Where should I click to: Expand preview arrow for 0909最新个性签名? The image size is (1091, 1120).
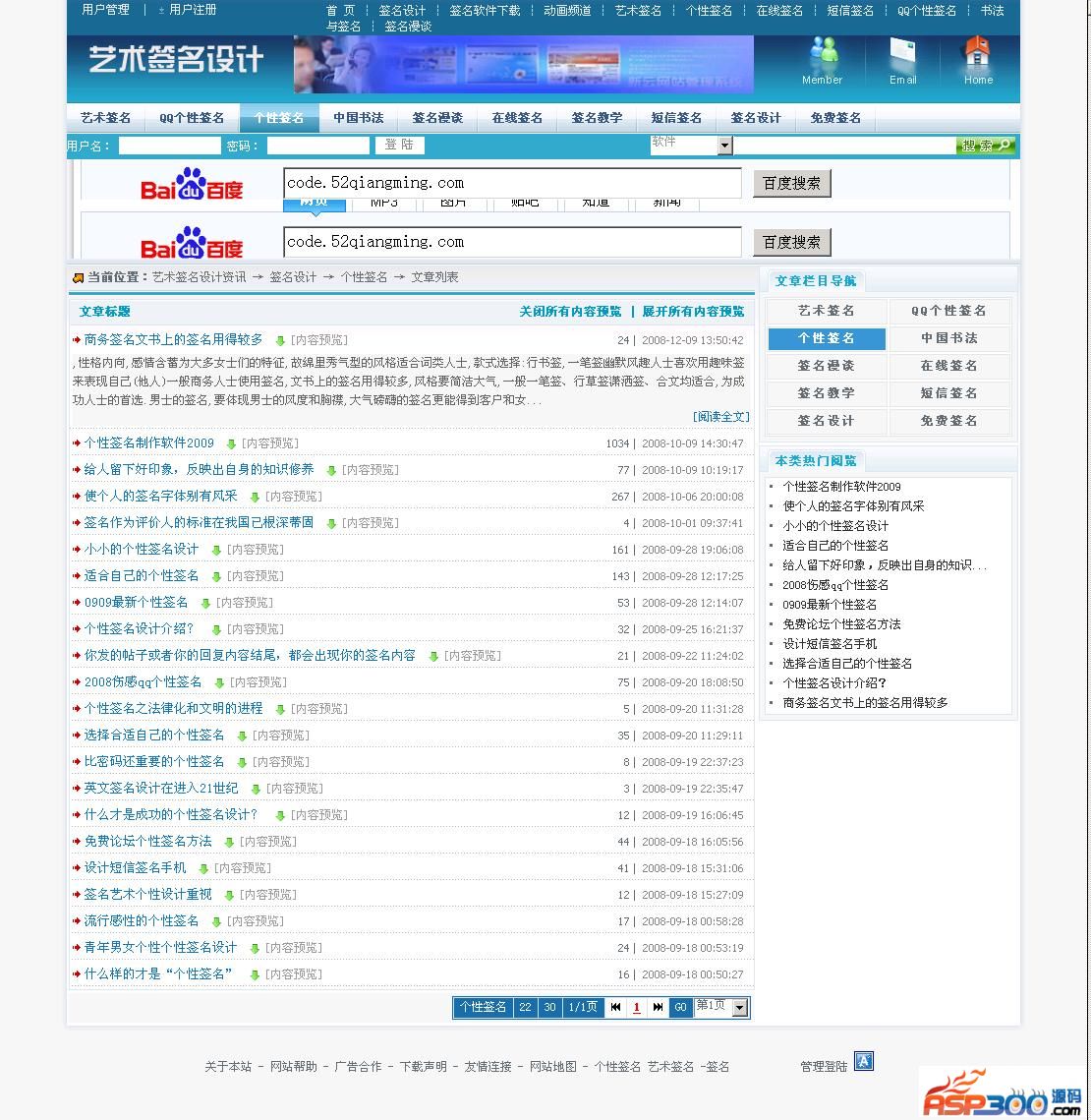pyautogui.click(x=205, y=604)
